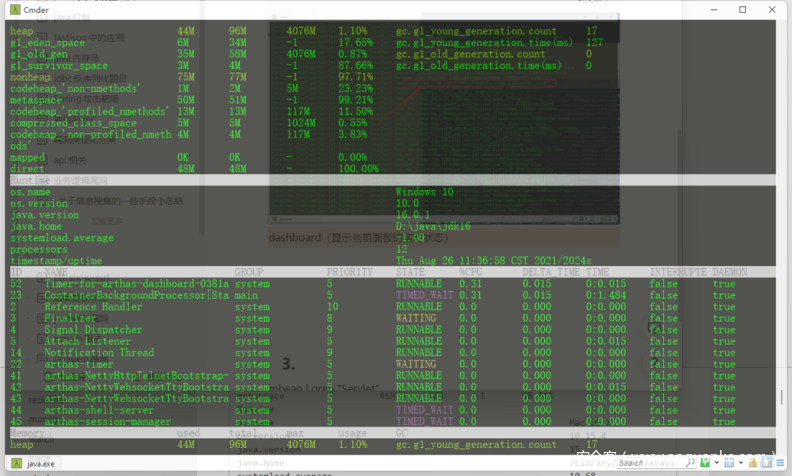Click gc.g1_old_generation.time(ms) entry
This screenshot has height=476, width=792.
(479, 66)
